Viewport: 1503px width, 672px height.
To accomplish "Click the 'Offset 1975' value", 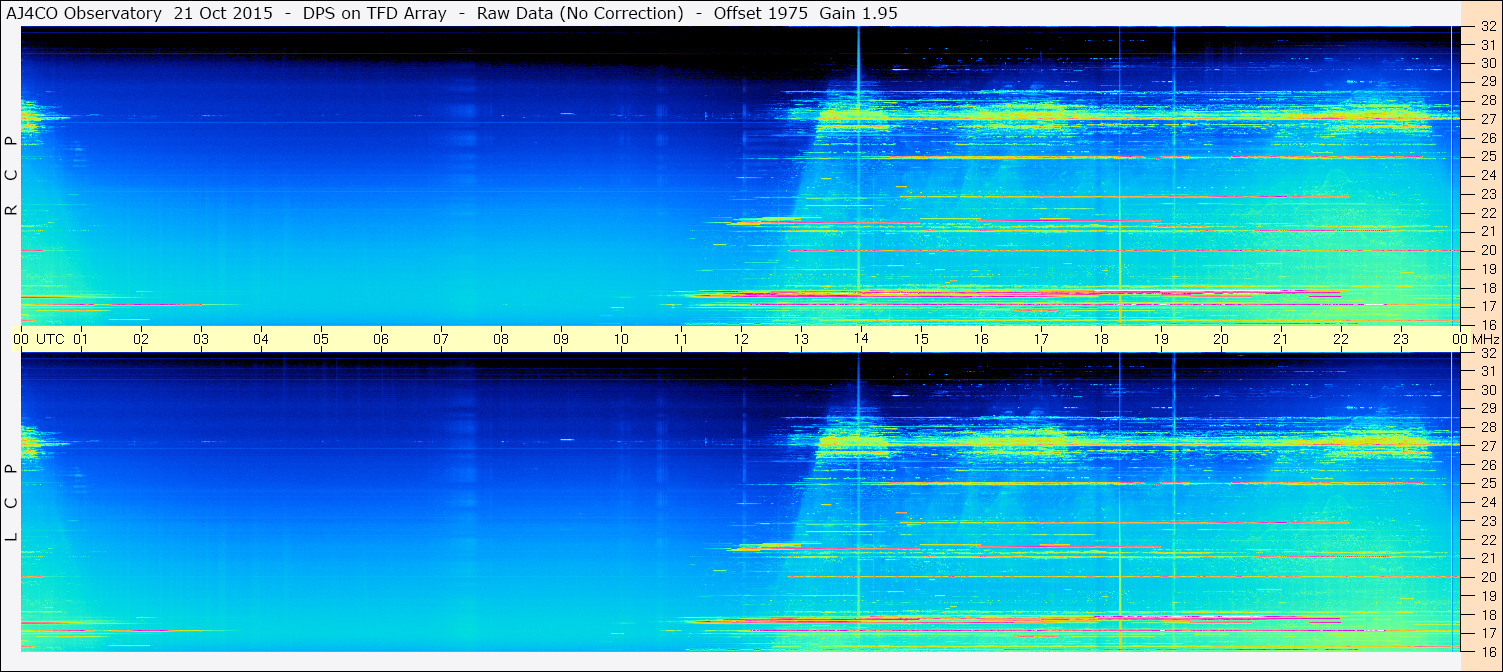I will [760, 13].
